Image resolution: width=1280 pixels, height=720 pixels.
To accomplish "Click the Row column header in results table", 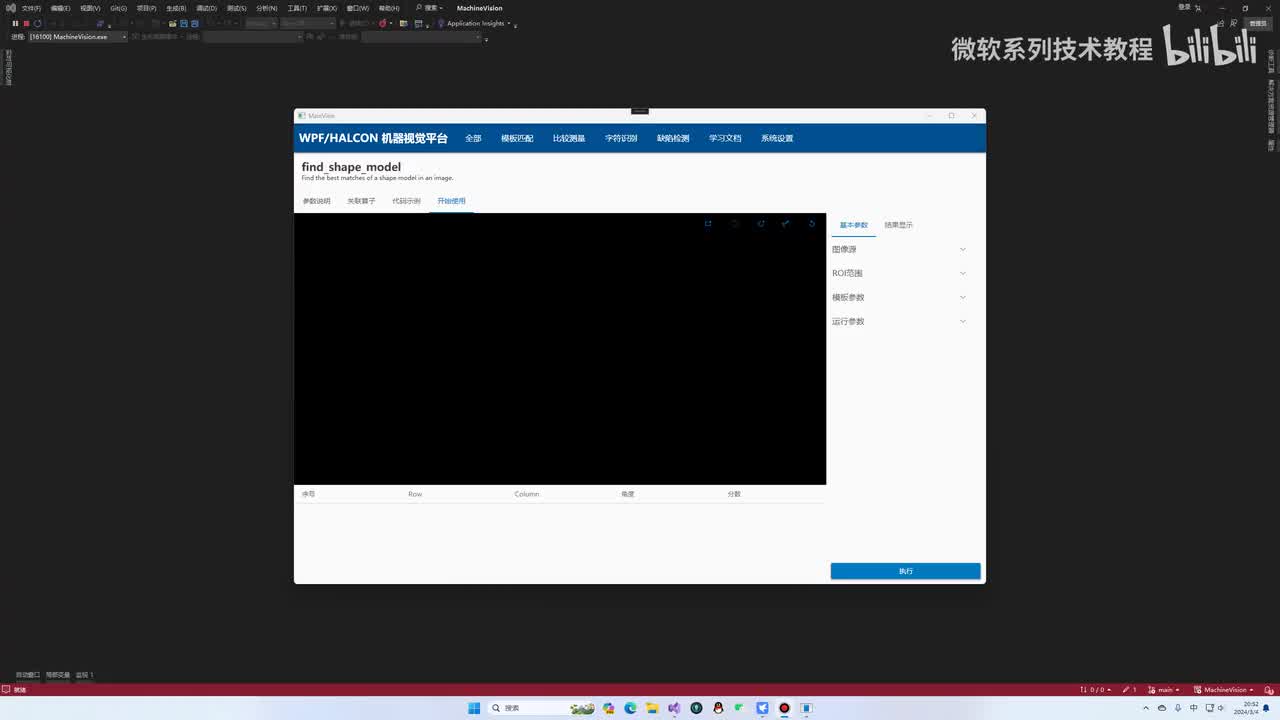I will (415, 494).
